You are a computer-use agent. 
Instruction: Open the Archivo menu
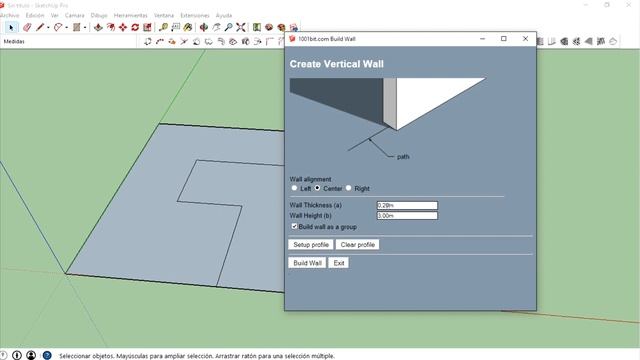9,15
